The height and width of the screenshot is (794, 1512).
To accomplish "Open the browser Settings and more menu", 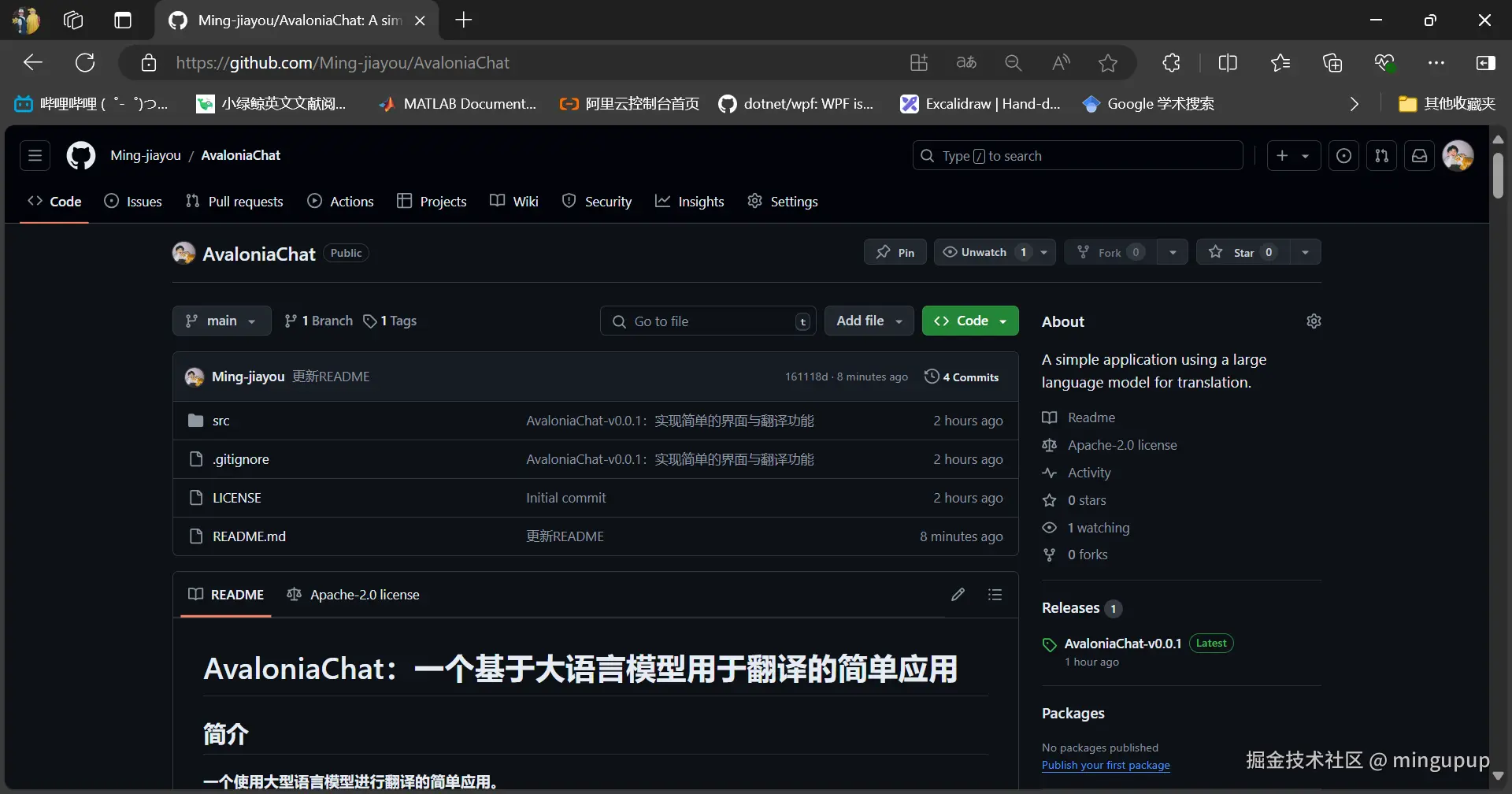I will pyautogui.click(x=1436, y=63).
